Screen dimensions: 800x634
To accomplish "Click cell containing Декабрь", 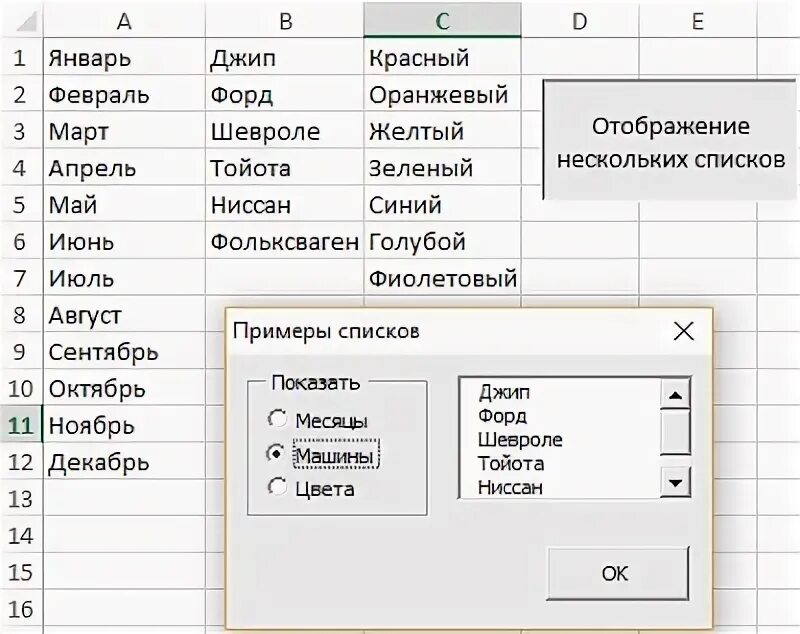I will coord(124,461).
